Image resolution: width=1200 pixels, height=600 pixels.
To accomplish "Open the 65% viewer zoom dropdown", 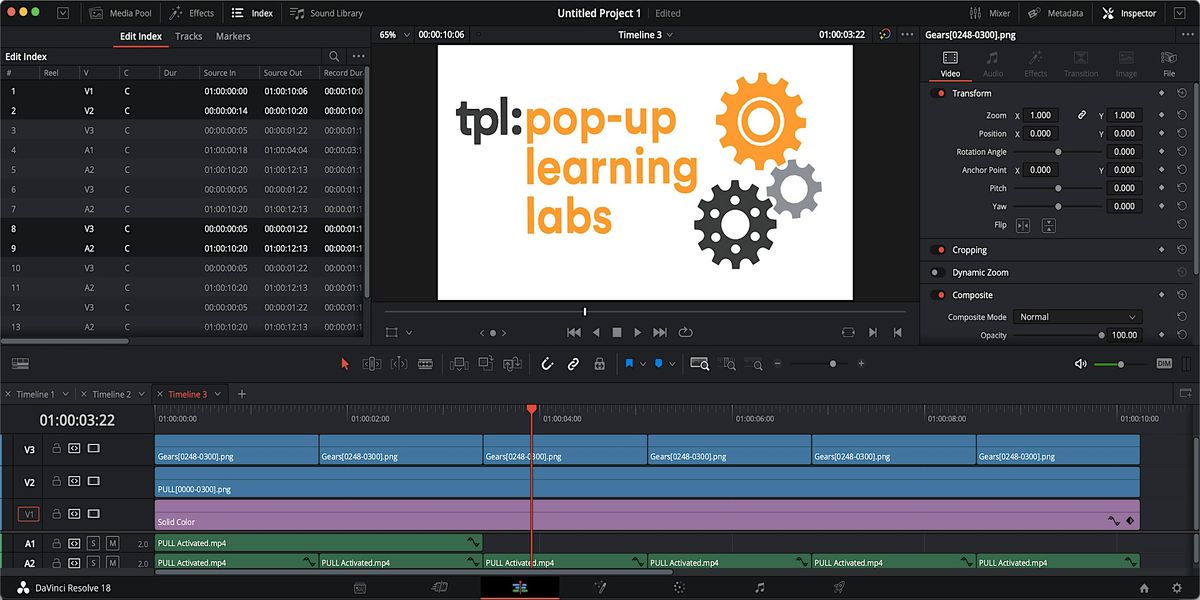I will (393, 34).
